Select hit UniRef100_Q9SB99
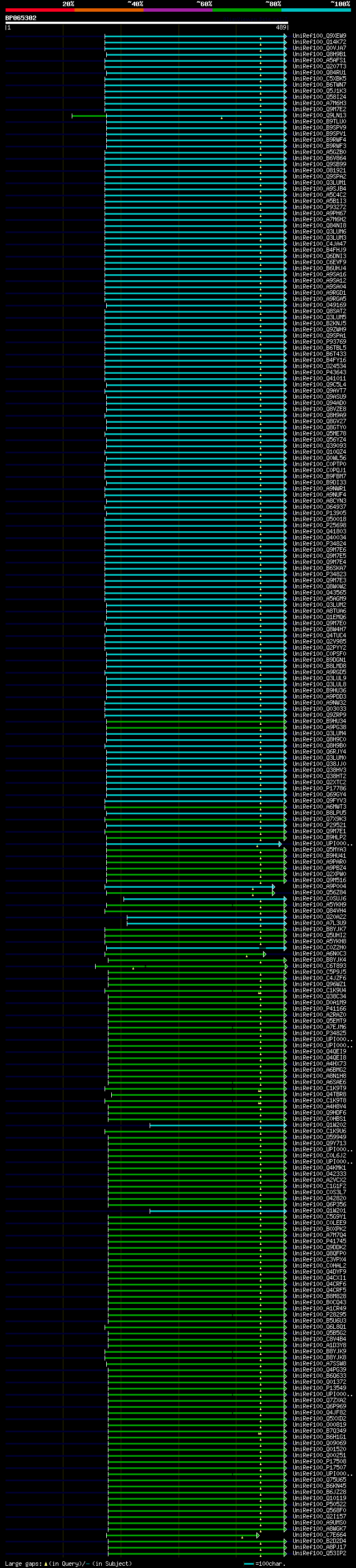The image size is (356, 1568). point(319,164)
